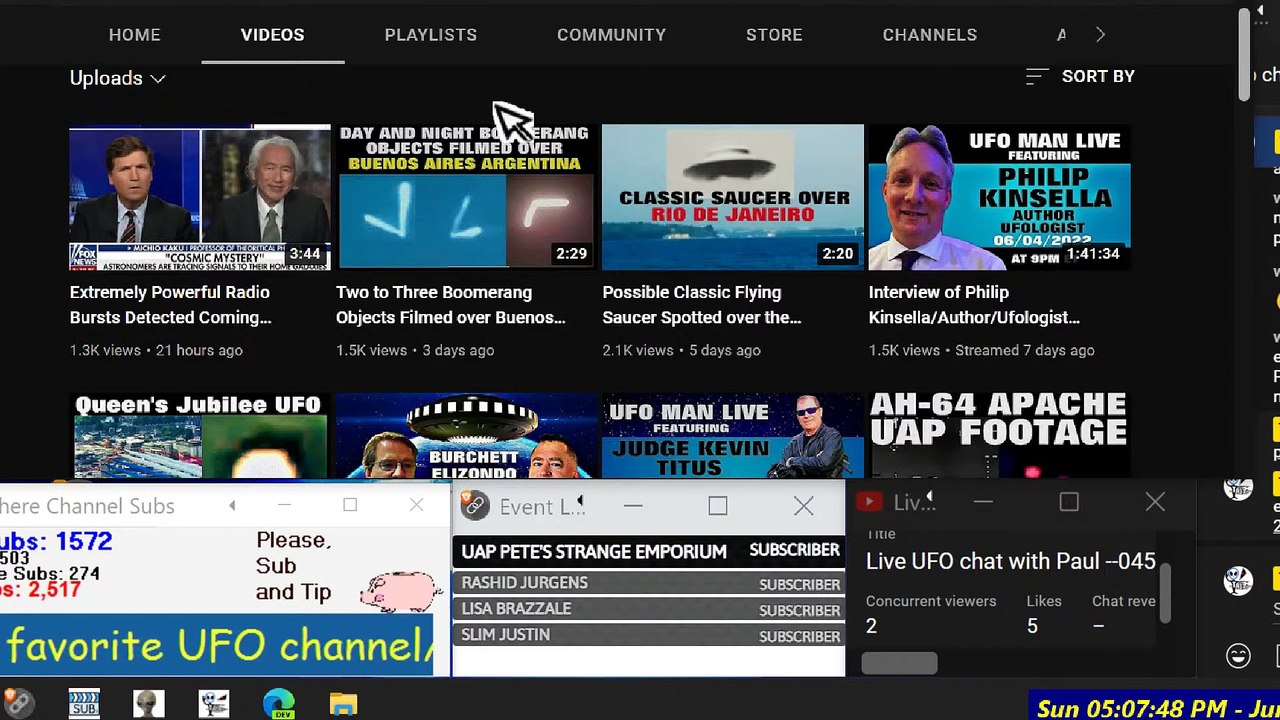Select UAP PETE'S STRANGE EMPORIUM subscriber row
This screenshot has height=720, width=1280.
point(648,551)
